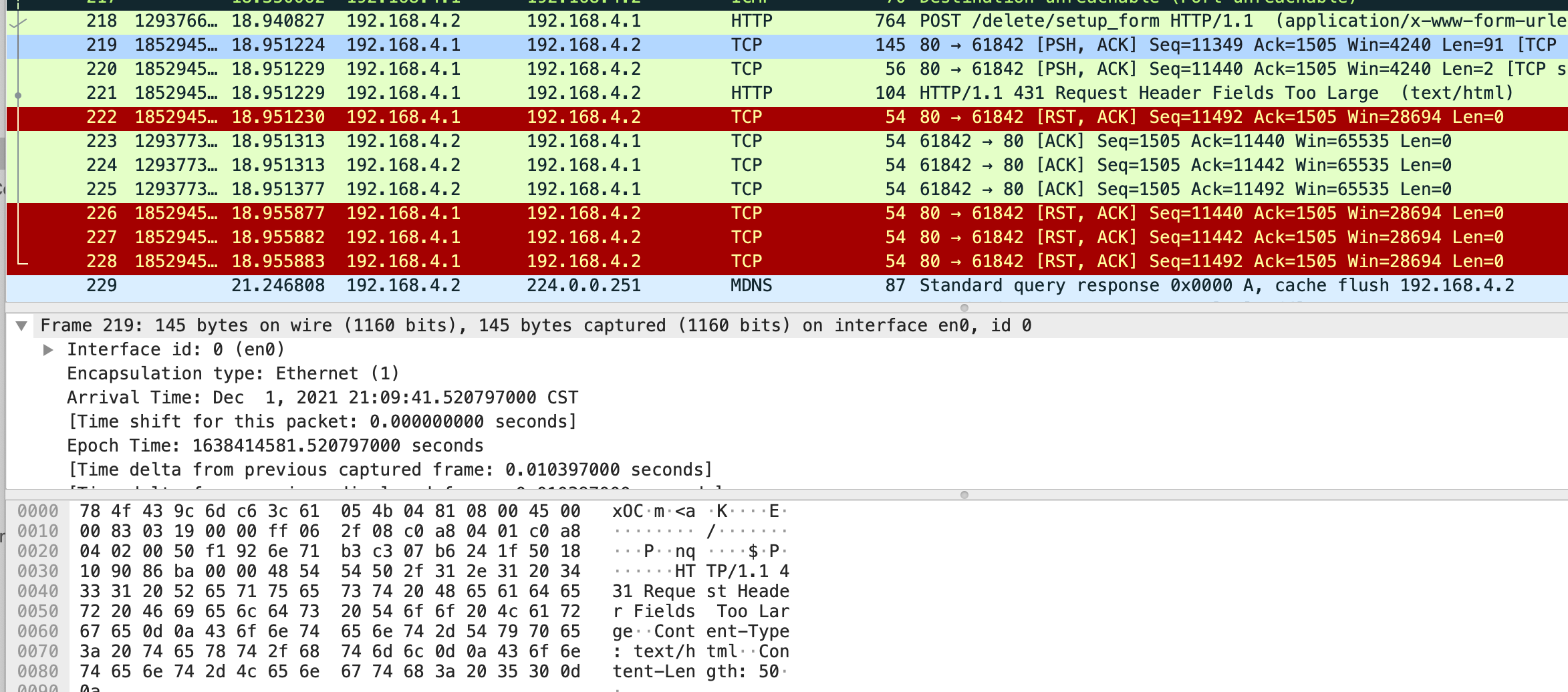Expand the Interface id: 0 (en0) node
The width and height of the screenshot is (1568, 692).
[x=48, y=350]
